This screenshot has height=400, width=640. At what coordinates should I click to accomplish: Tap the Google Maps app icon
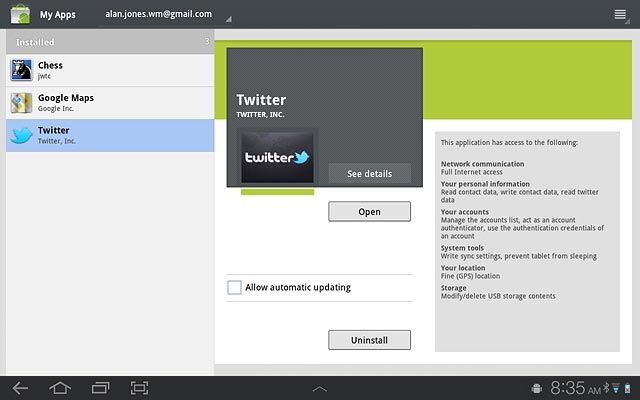[22, 103]
